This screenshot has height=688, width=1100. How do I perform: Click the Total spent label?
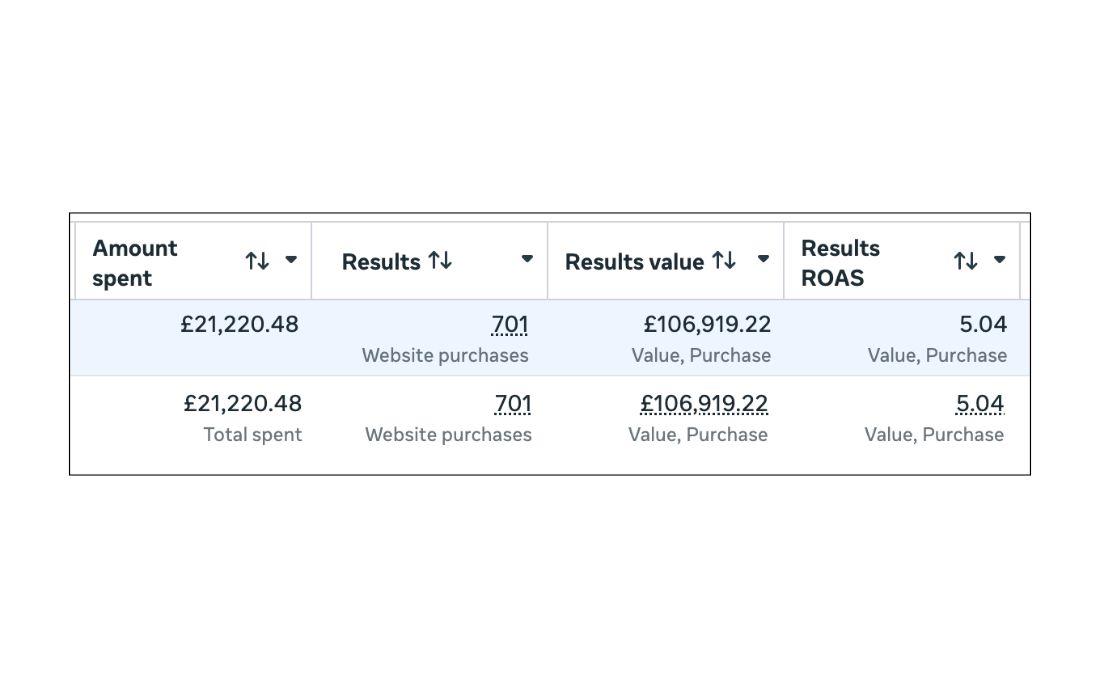252,435
